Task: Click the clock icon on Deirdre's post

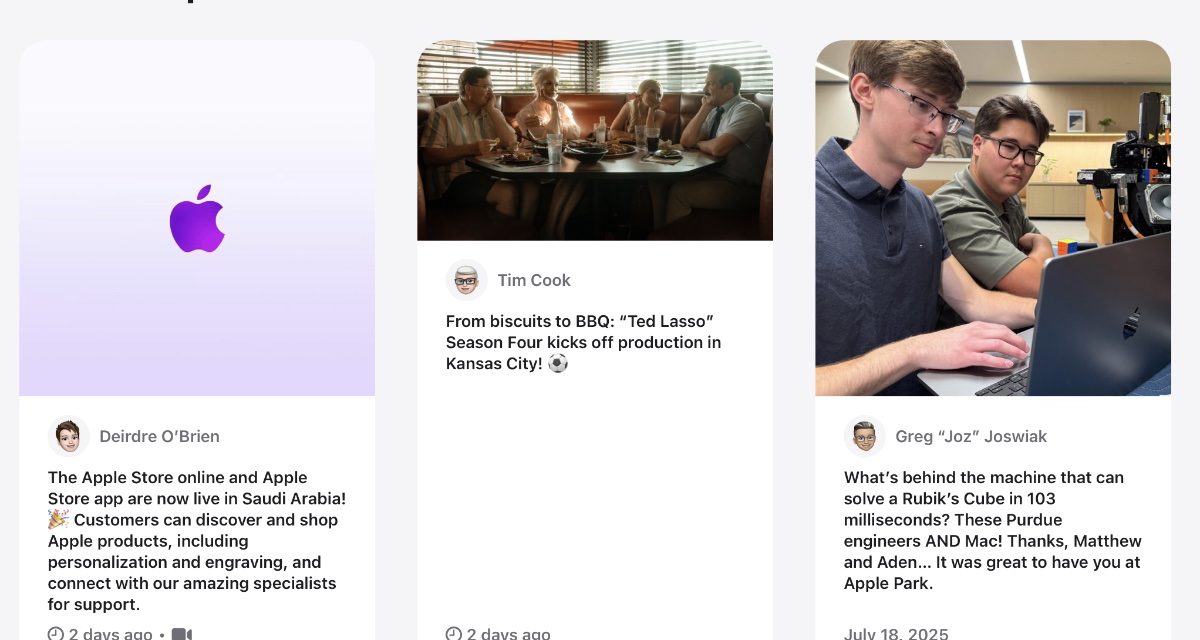Action: pos(56,634)
